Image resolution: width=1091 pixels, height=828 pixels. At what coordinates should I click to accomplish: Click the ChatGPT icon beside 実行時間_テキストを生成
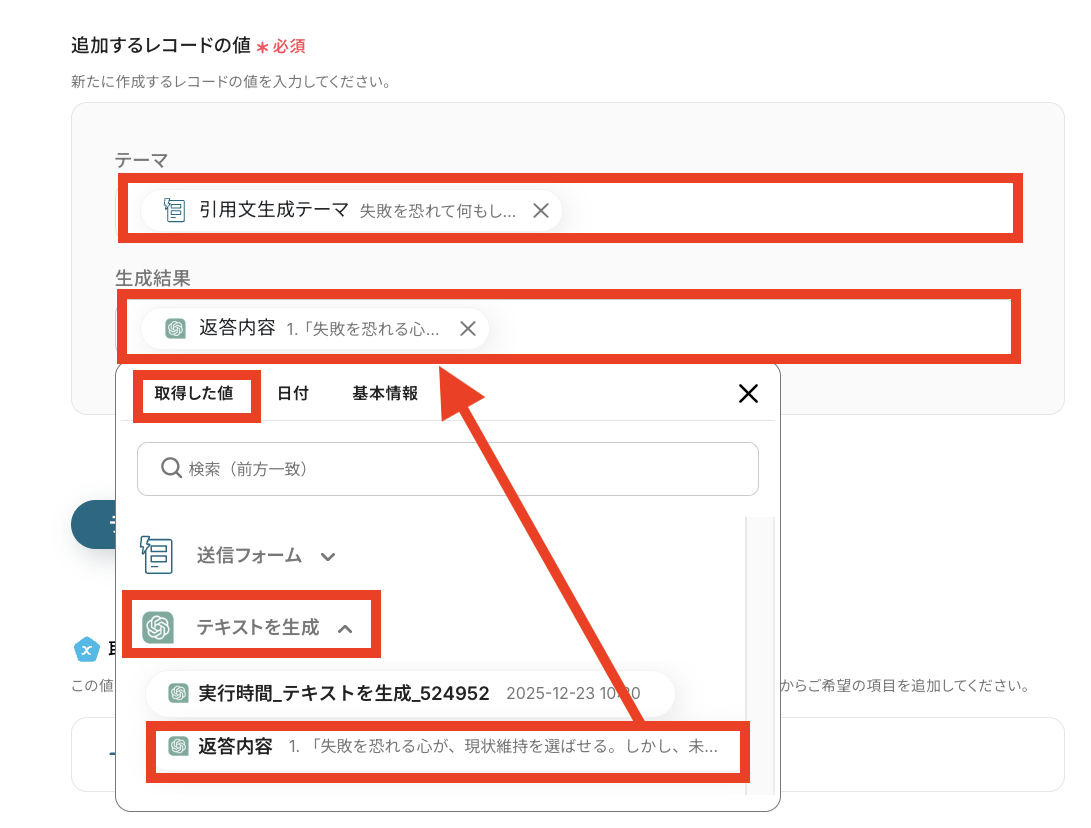(179, 693)
